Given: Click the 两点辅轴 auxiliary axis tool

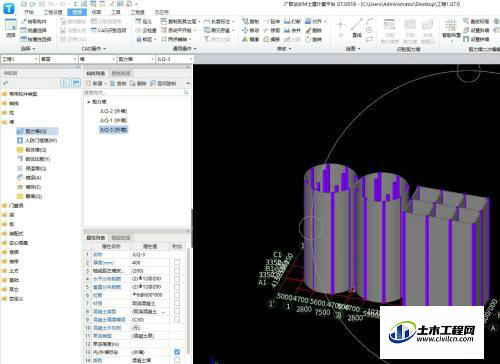Looking at the screenshot, I should (x=176, y=39).
